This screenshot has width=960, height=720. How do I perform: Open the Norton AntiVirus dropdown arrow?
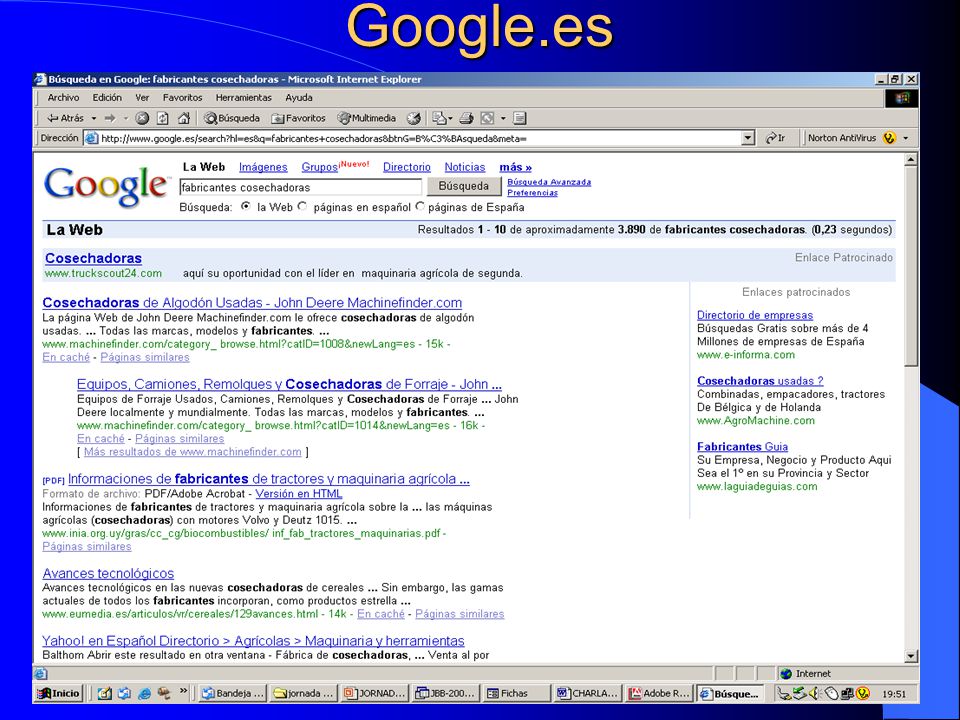(x=906, y=138)
